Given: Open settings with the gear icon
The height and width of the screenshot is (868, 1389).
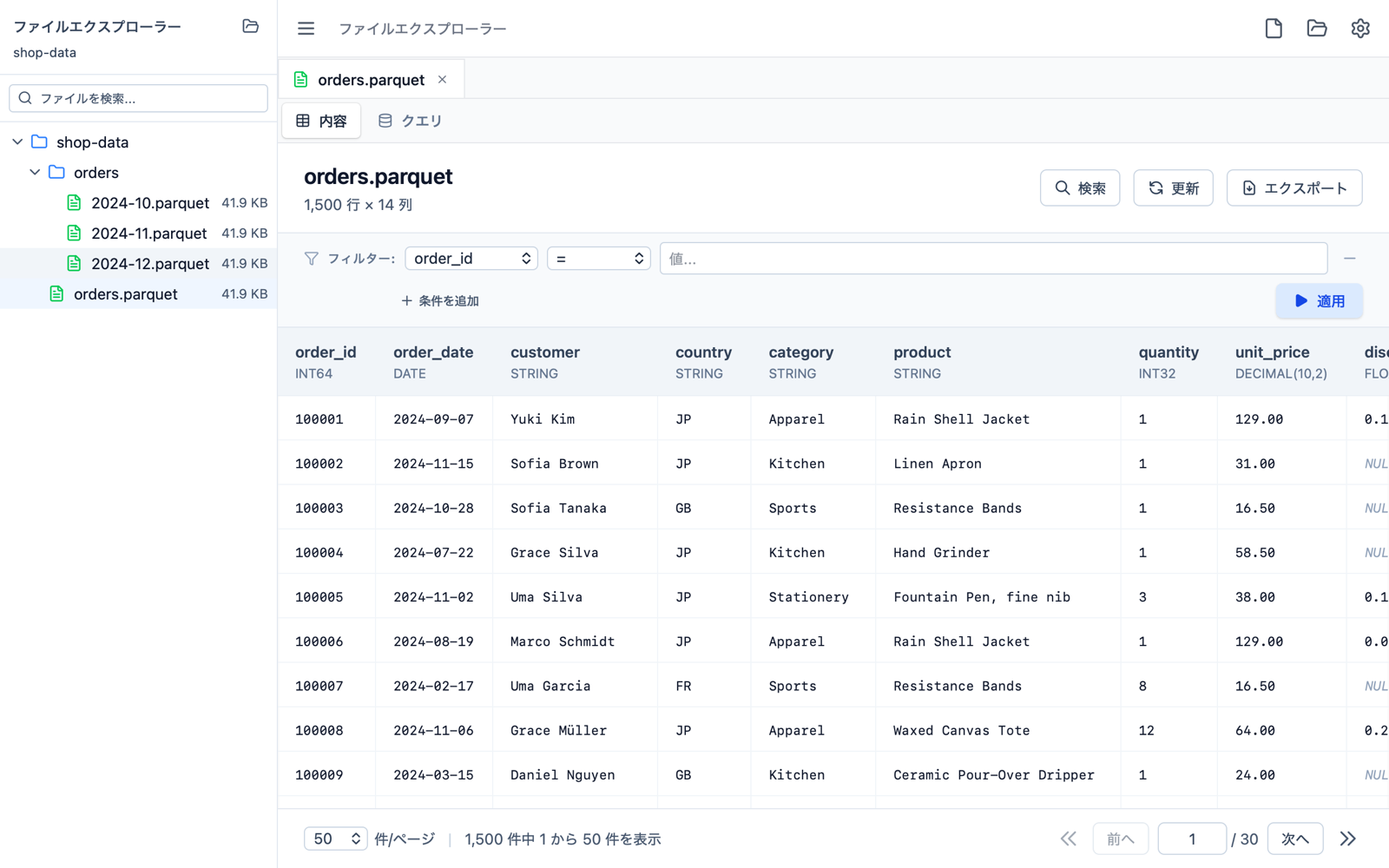Looking at the screenshot, I should pos(1360,29).
